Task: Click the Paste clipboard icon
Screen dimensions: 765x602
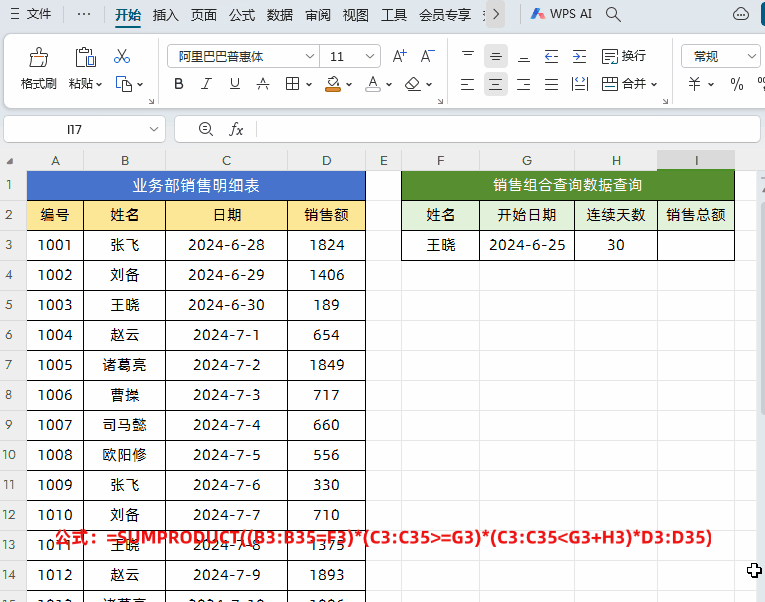Action: click(x=85, y=58)
